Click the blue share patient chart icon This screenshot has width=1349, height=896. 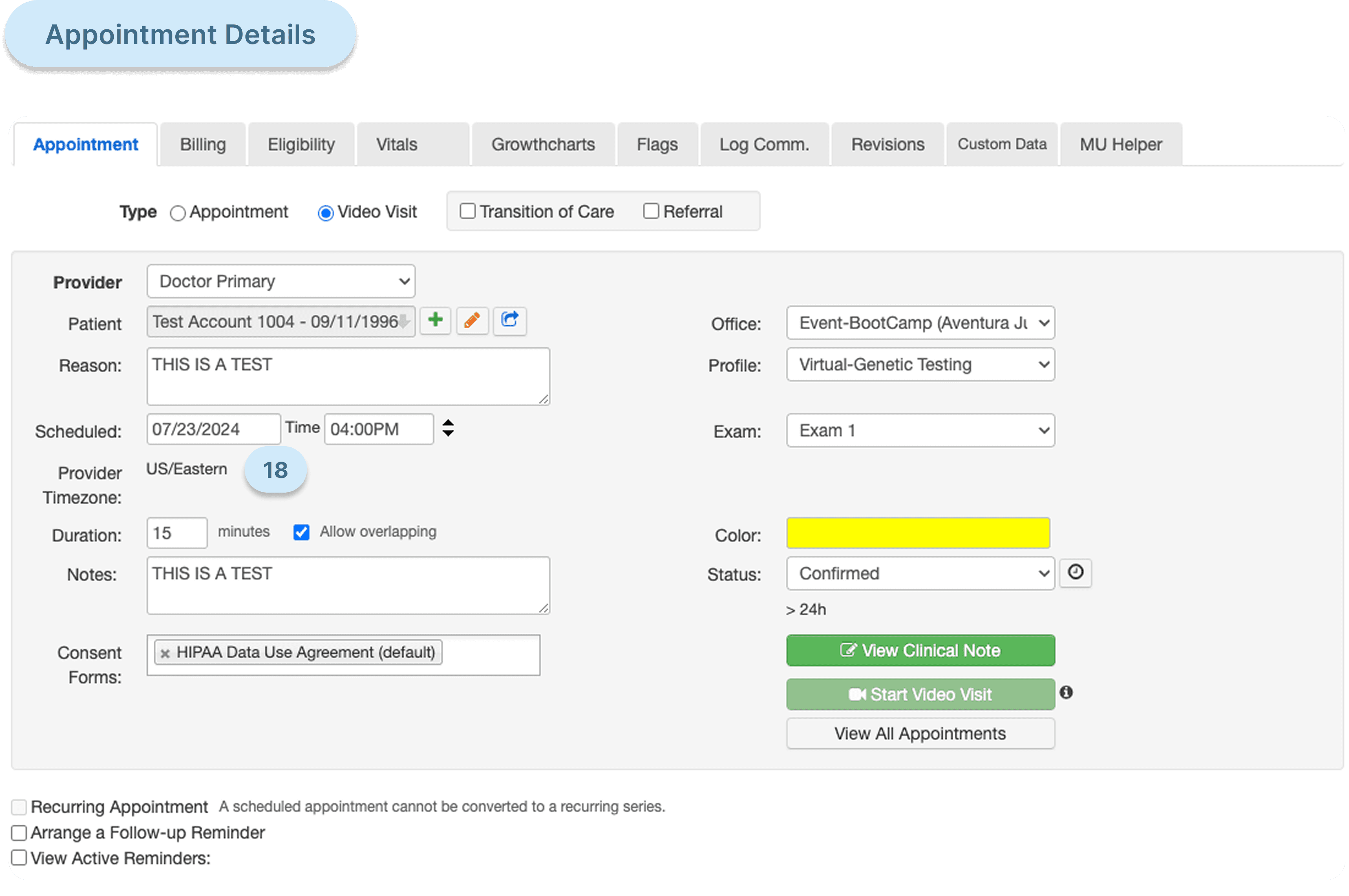(509, 320)
